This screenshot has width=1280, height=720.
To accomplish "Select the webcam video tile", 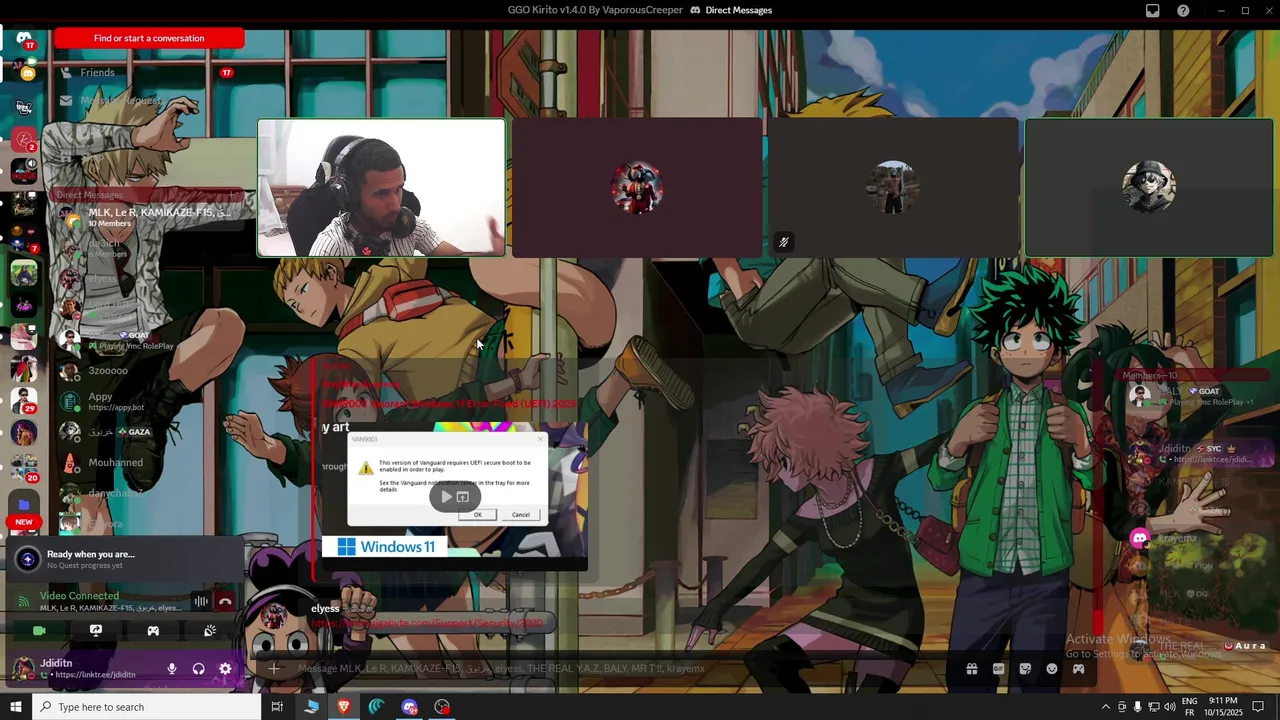I will 381,188.
